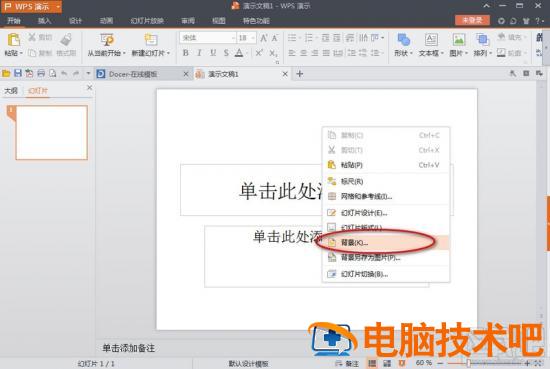550x369 pixels.
Task: Start slideshow from current slide icon
Action: pyautogui.click(x=107, y=40)
